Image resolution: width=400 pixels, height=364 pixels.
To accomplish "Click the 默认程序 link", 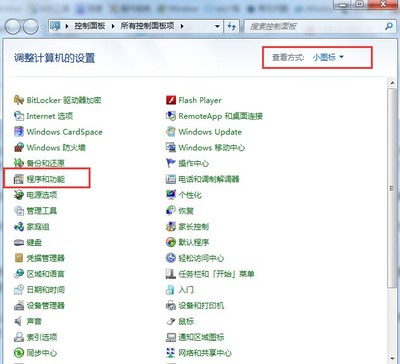I will [x=194, y=242].
